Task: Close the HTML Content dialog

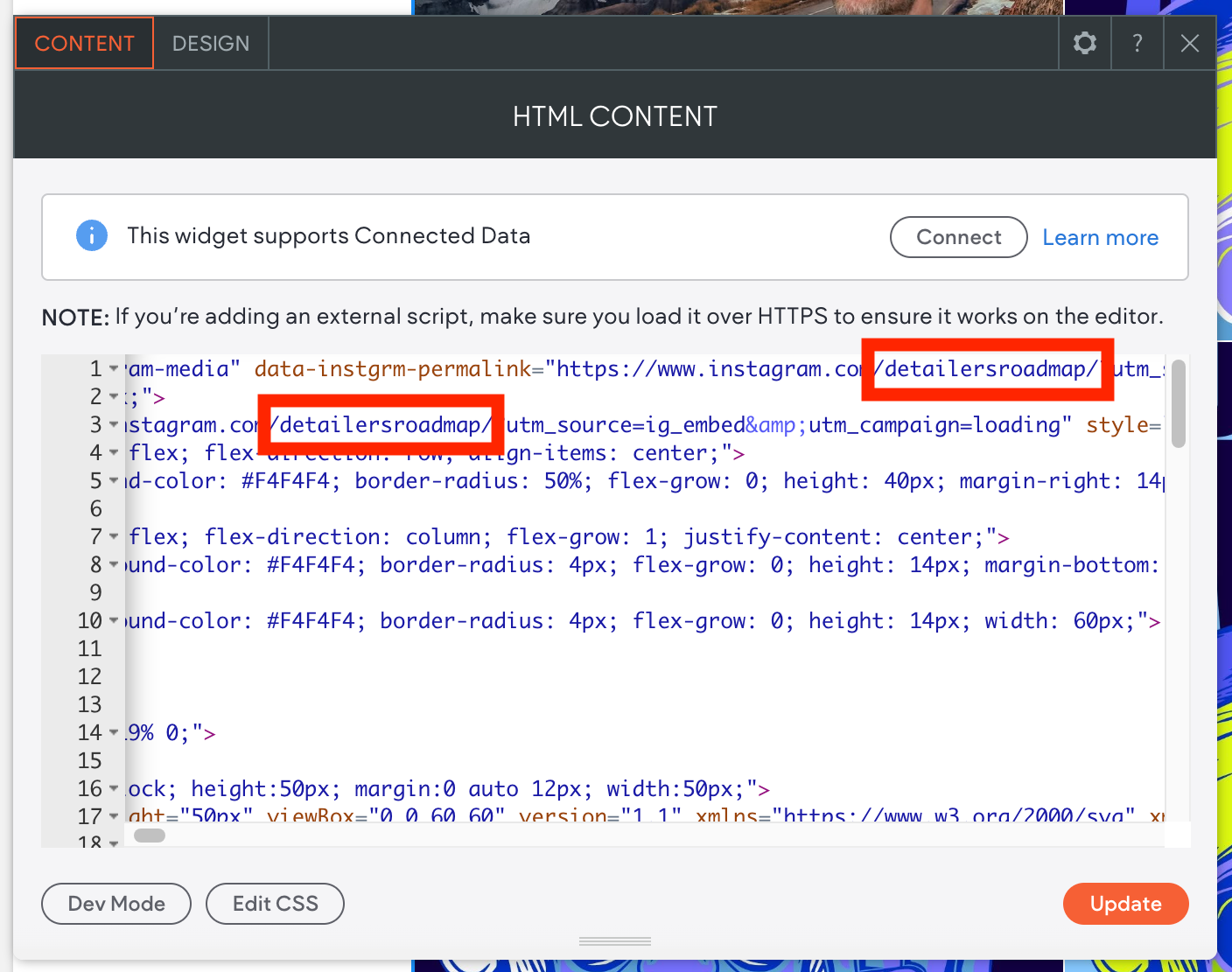Action: pos(1189,43)
